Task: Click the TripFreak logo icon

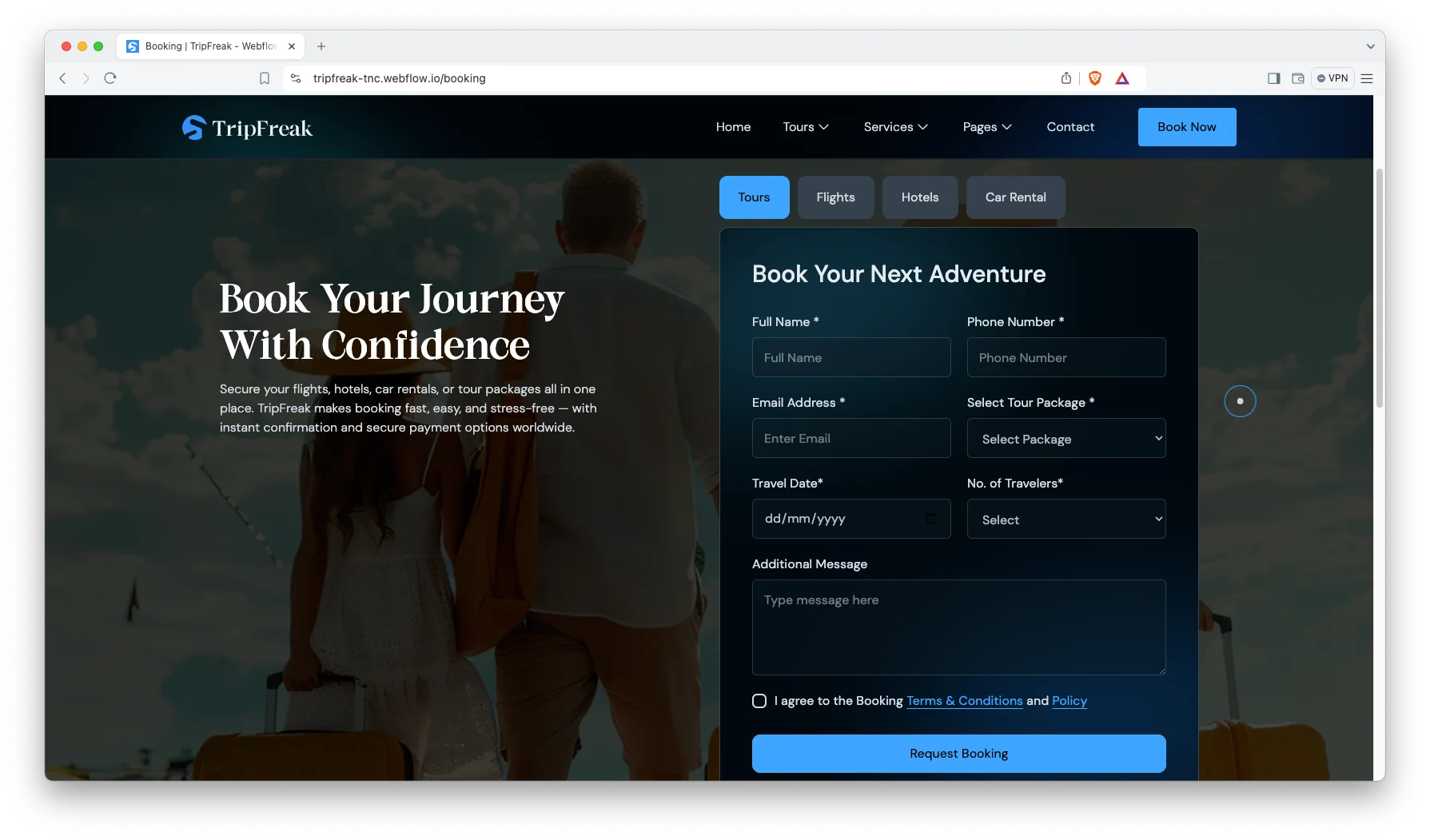Action: click(193, 128)
